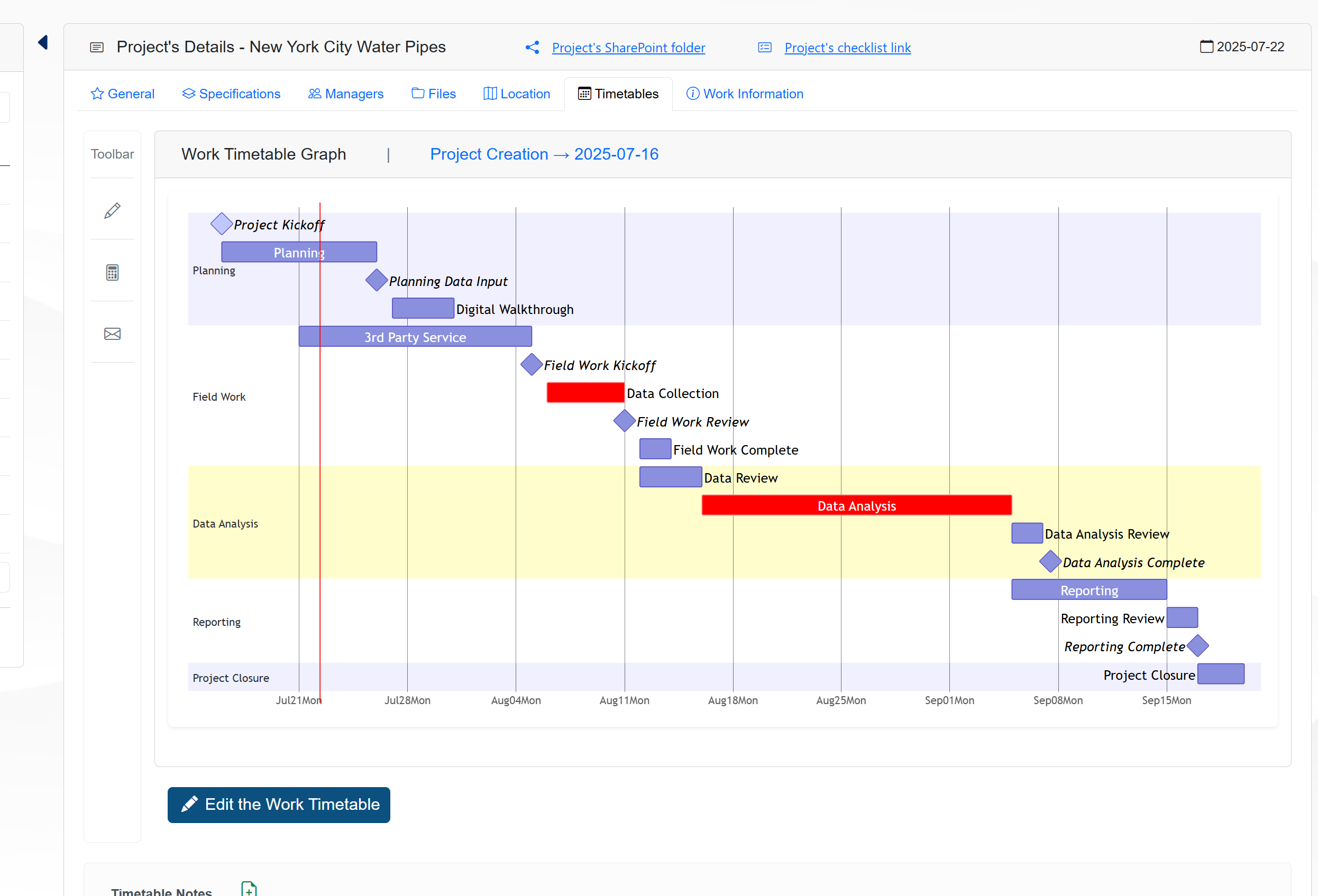This screenshot has width=1318, height=896.
Task: Click the Project Kickoff milestone diamond
Action: (x=221, y=224)
